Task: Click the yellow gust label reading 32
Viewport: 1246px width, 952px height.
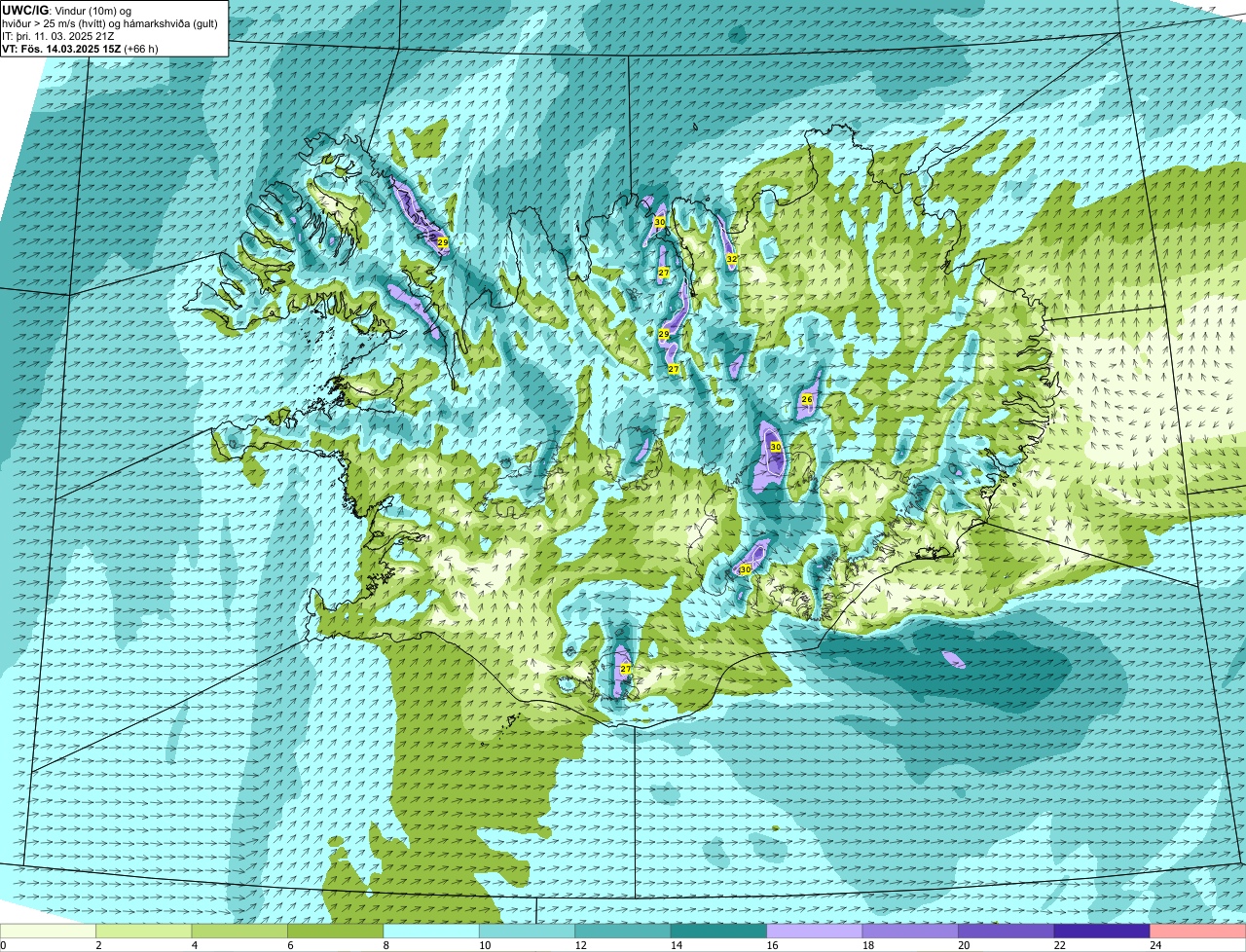Action: (x=731, y=259)
